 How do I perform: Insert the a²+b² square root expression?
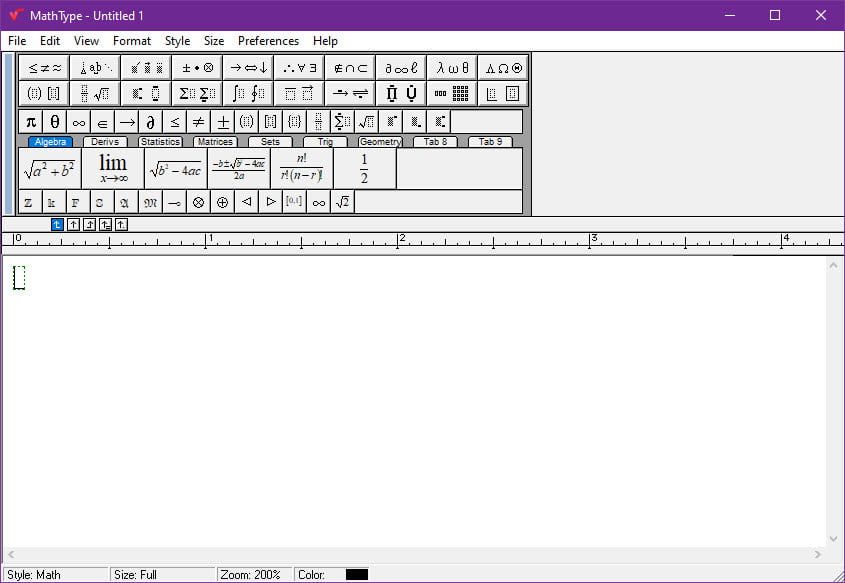tap(50, 169)
